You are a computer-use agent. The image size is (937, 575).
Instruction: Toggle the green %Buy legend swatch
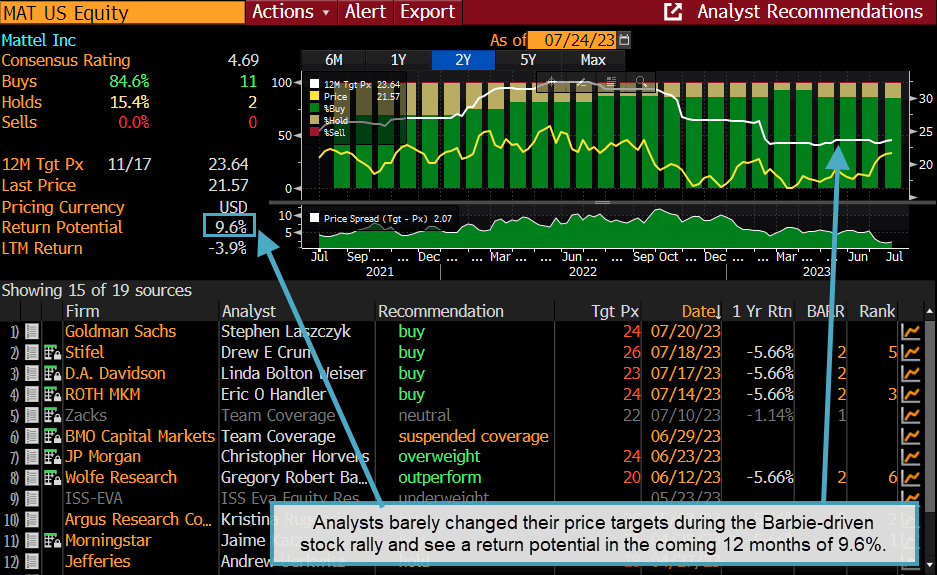click(314, 108)
